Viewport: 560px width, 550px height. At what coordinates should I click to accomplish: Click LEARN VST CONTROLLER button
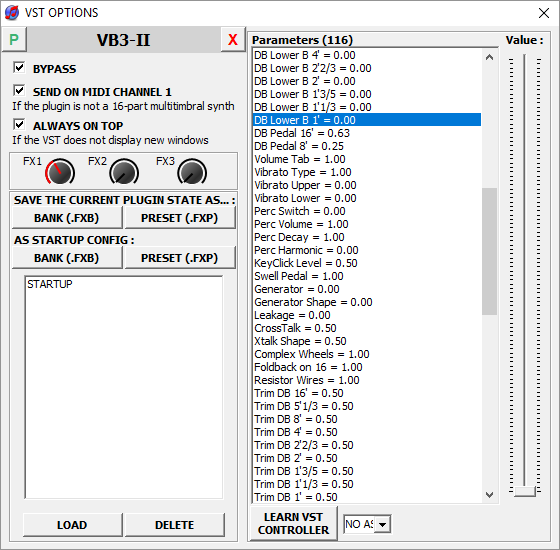pyautogui.click(x=293, y=524)
